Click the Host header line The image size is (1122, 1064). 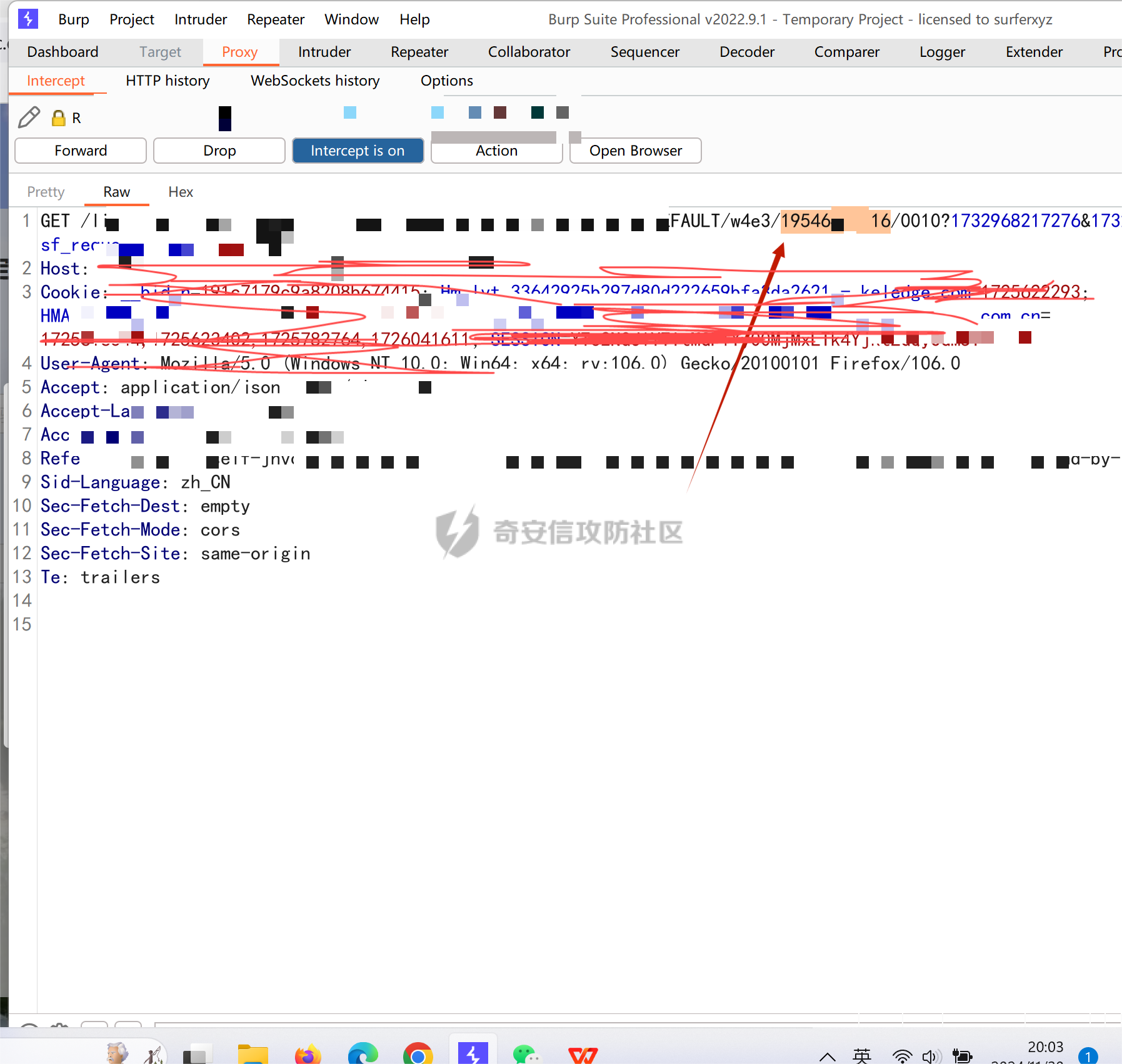coord(64,269)
